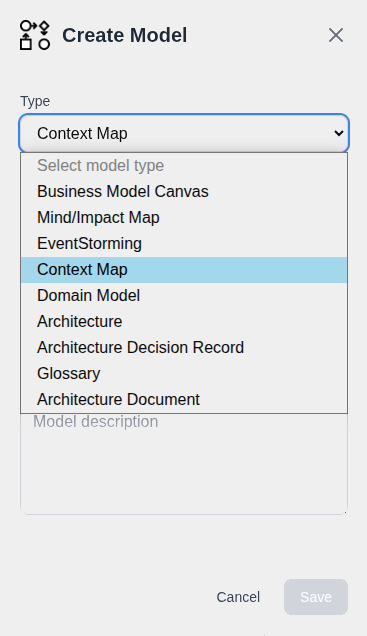This screenshot has height=636, width=367.
Task: Select the Architecture model type
Action: click(x=184, y=322)
